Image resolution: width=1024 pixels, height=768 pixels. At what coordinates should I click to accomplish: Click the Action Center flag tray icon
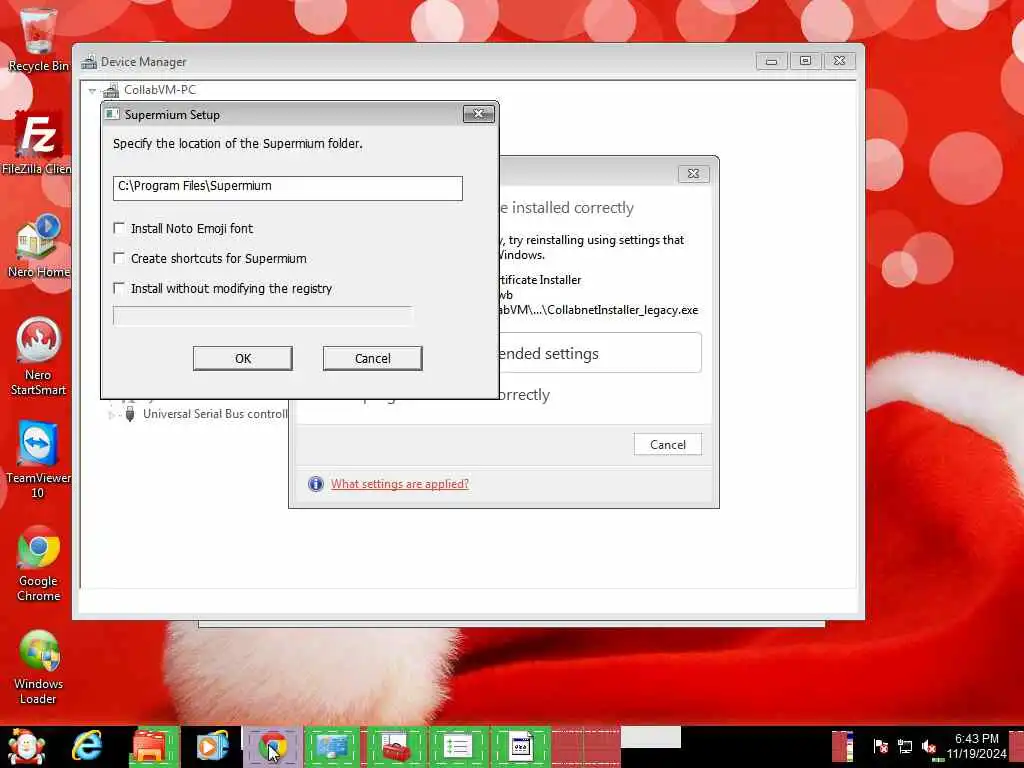pos(880,746)
